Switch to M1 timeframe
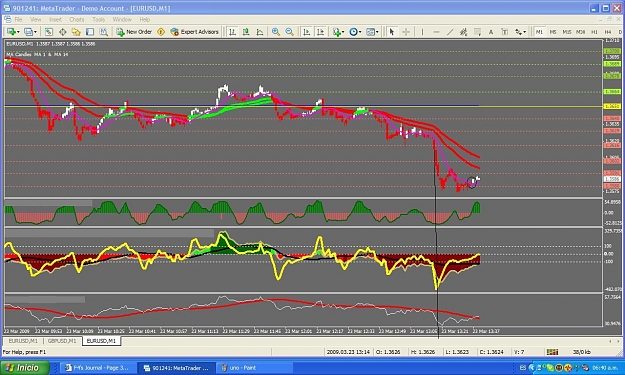This screenshot has height=375, width=625. pos(539,31)
